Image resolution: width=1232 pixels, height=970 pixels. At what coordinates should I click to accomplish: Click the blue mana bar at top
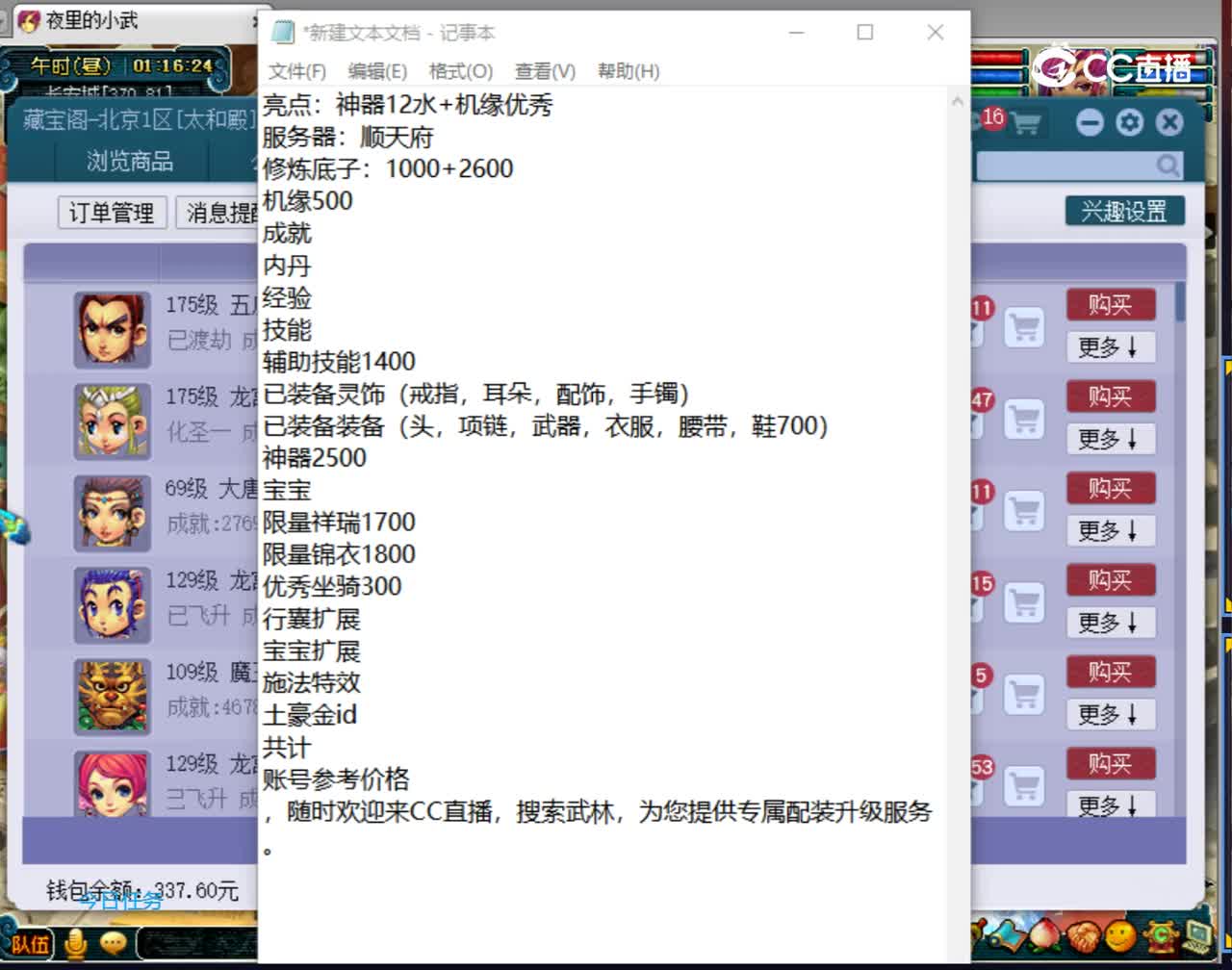point(998,77)
